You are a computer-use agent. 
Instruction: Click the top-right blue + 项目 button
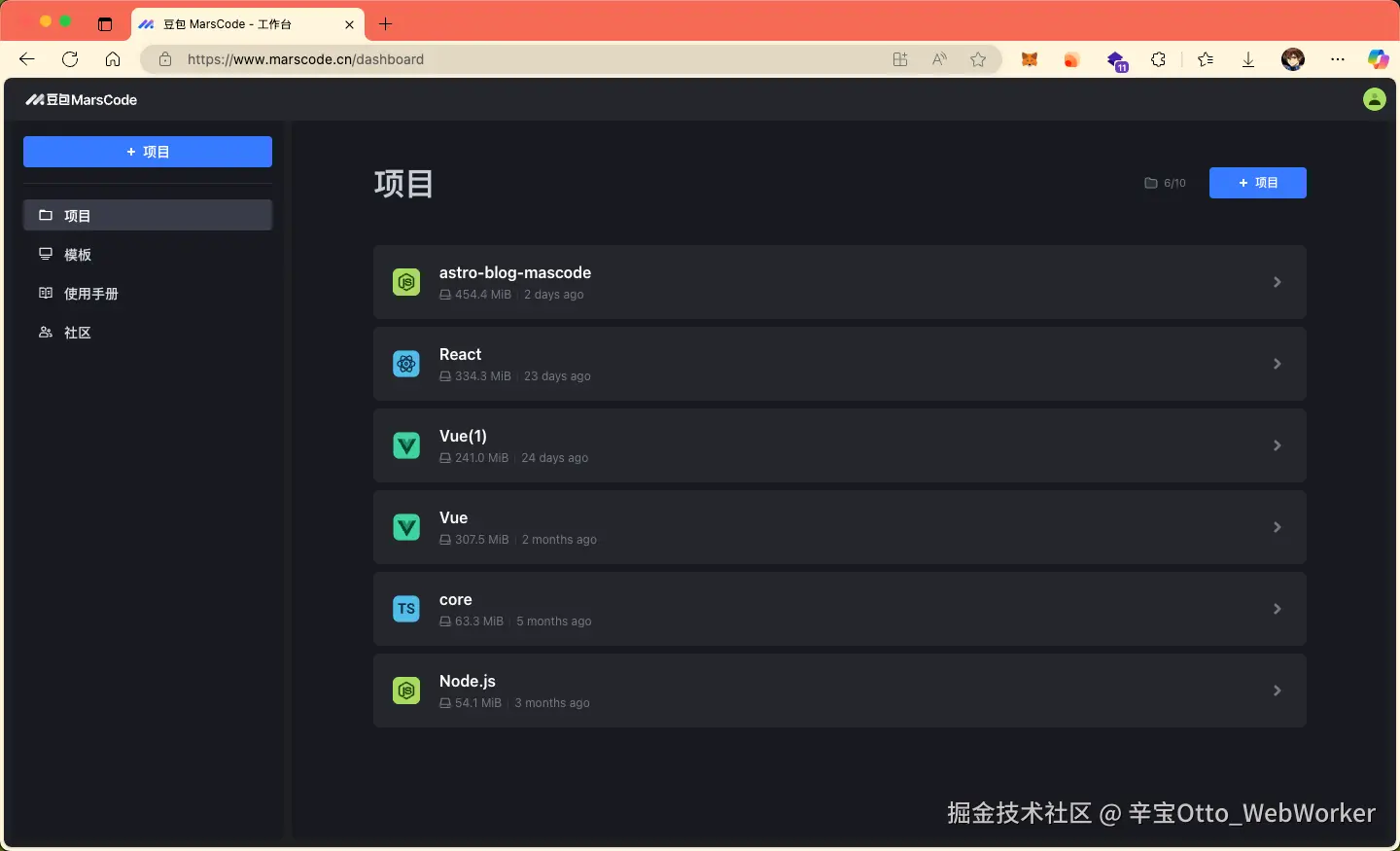pos(1258,183)
